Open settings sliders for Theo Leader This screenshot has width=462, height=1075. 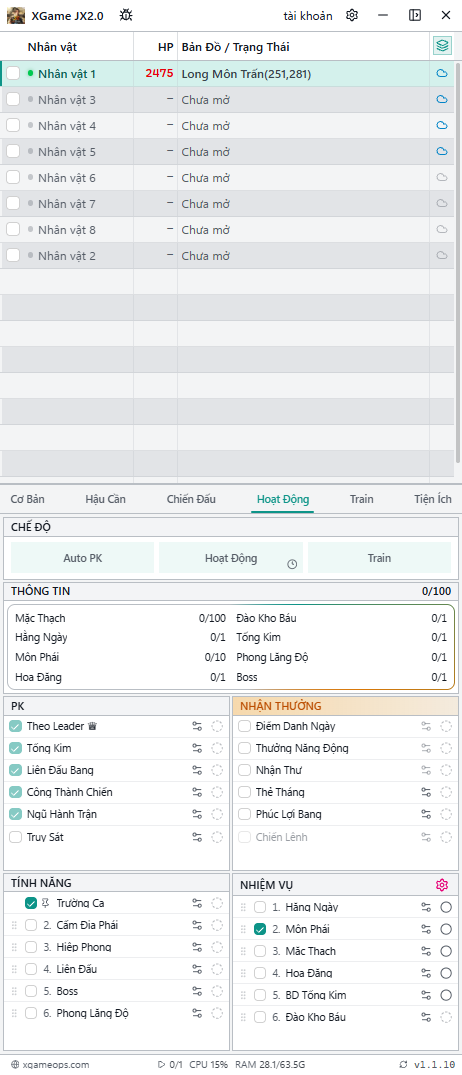pyautogui.click(x=197, y=726)
